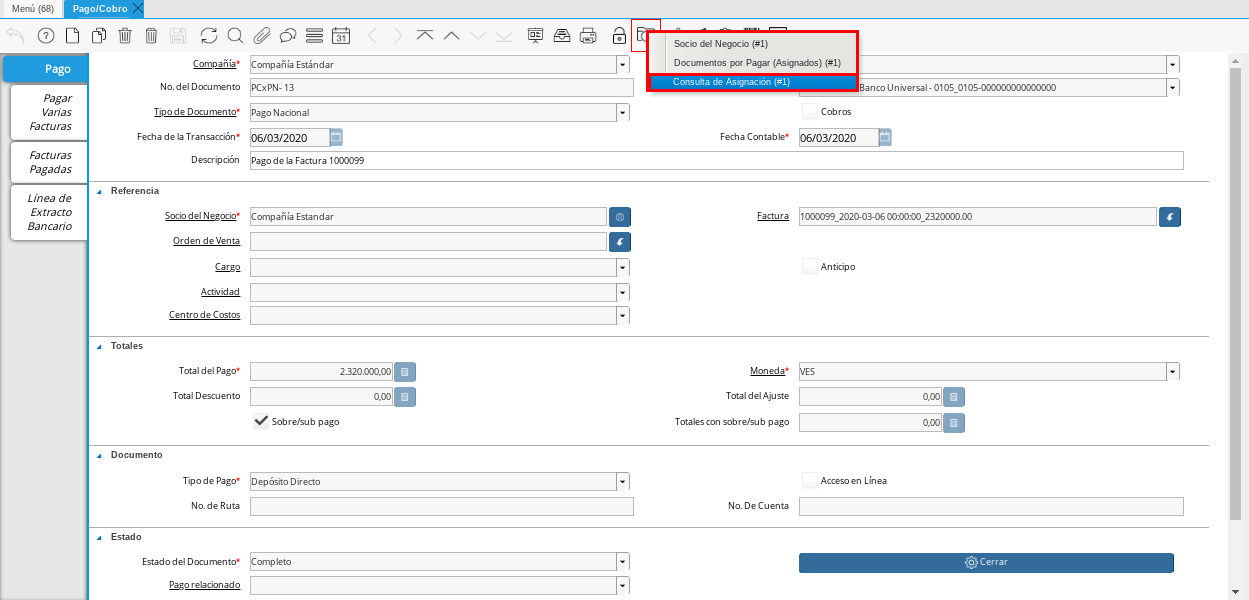Open date picker for Fecha de la Transacción
Image resolution: width=1249 pixels, height=600 pixels.
(x=336, y=137)
